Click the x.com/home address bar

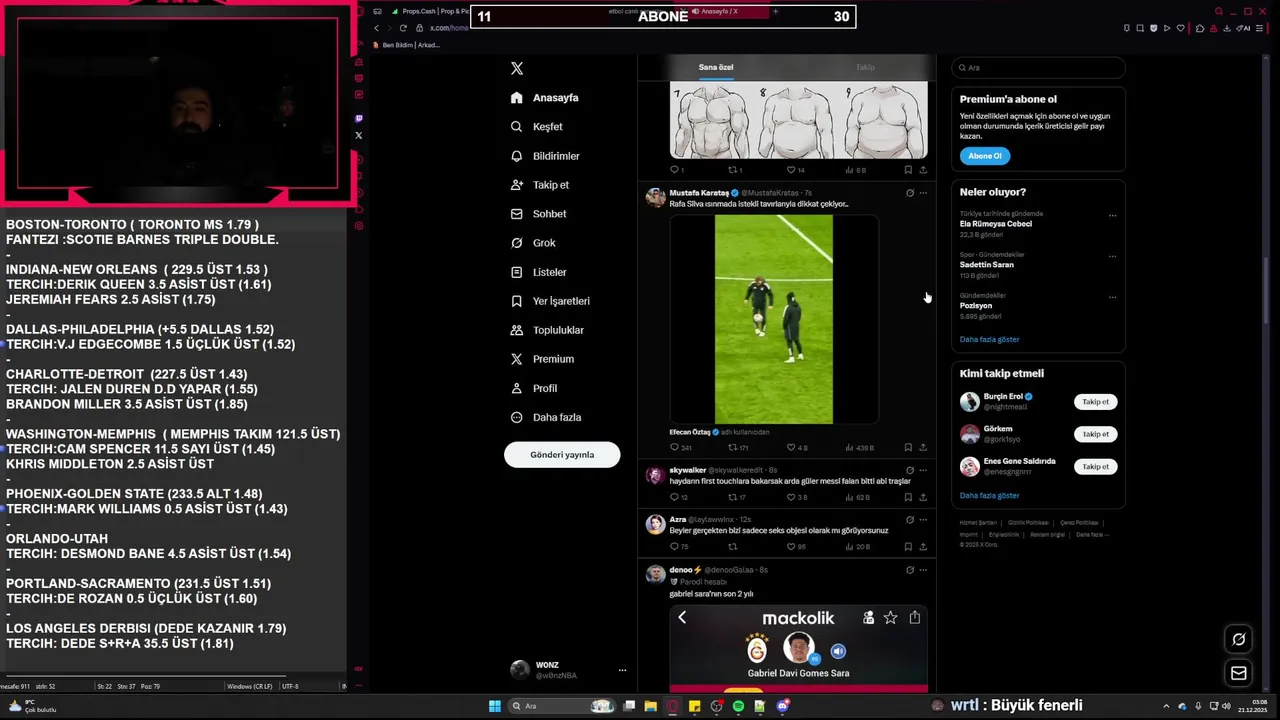coord(449,28)
